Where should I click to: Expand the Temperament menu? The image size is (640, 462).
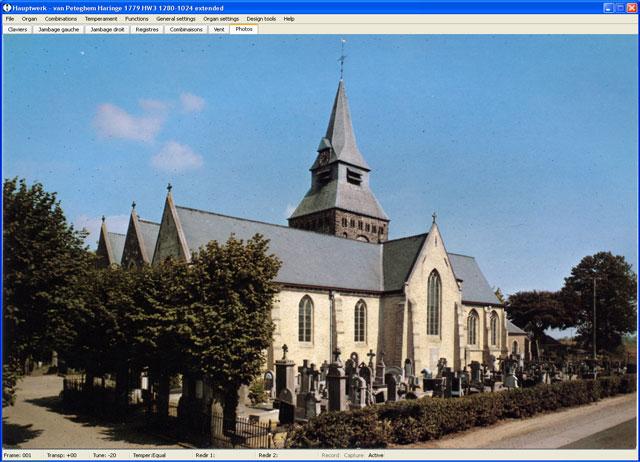tap(101, 19)
